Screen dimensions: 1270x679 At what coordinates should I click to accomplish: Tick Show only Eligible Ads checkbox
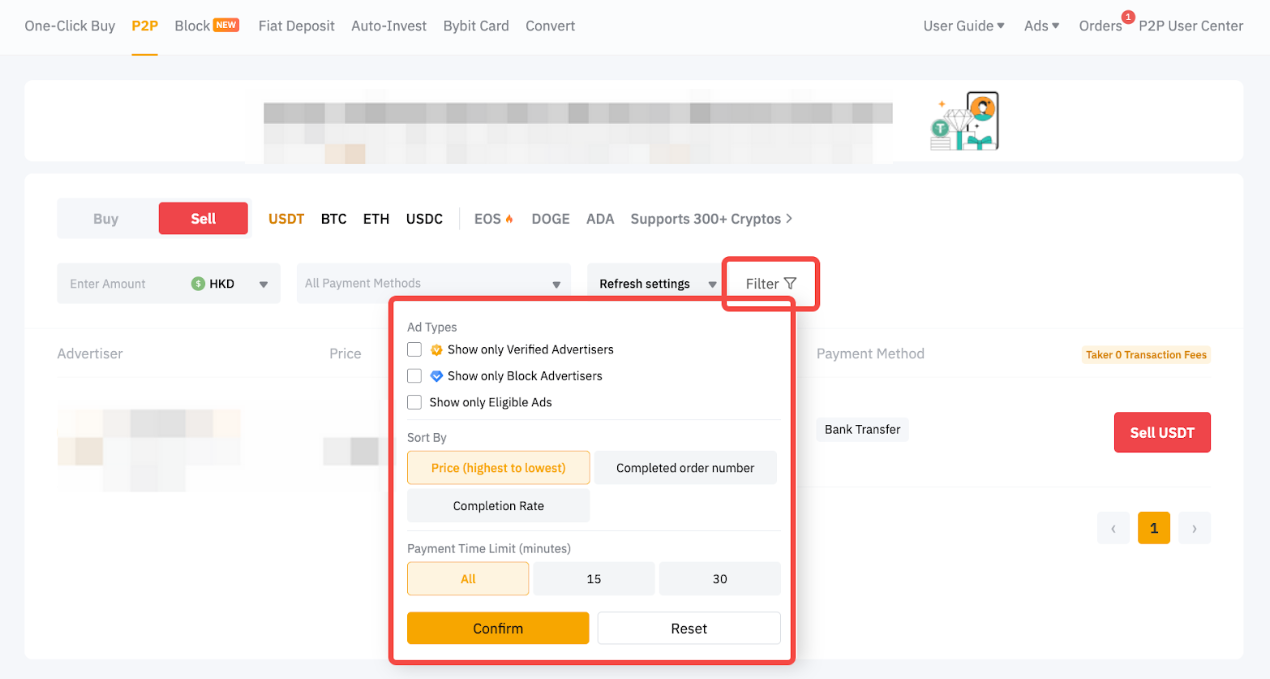coord(414,402)
